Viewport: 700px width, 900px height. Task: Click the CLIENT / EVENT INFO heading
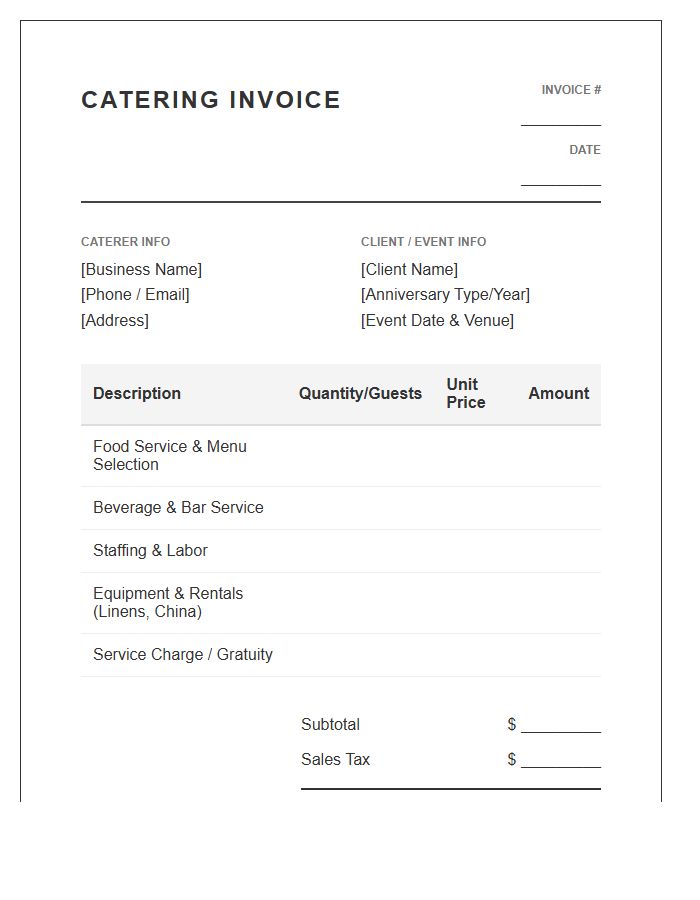point(423,242)
